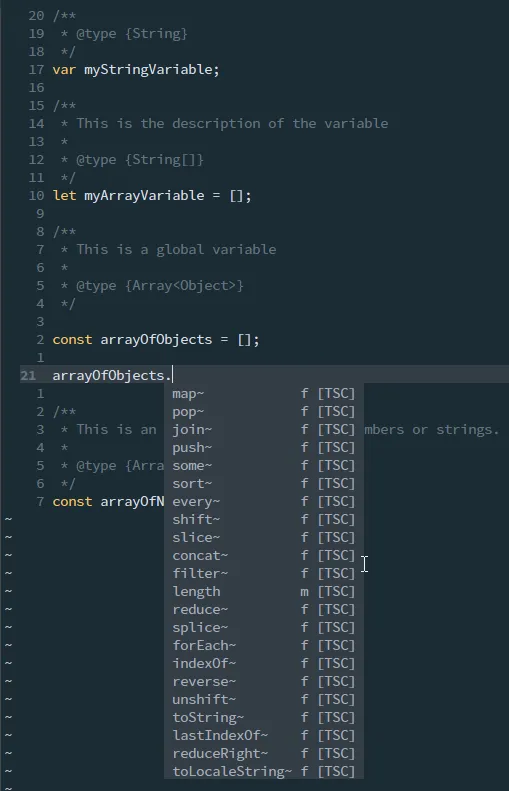Select the map~ completion entry

[263, 393]
